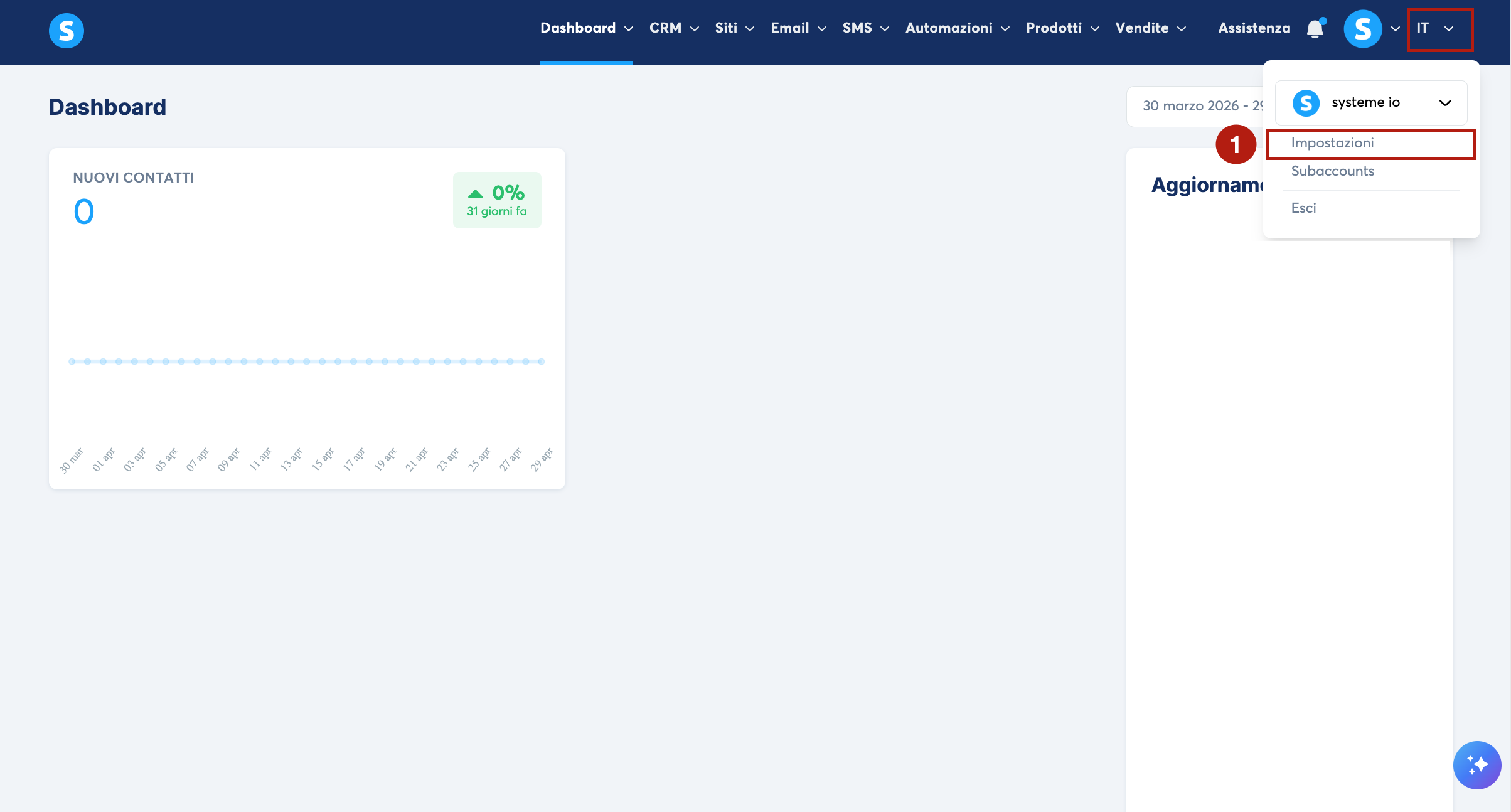Open the CRM menu
Viewport: 1511px width, 812px height.
click(x=665, y=28)
